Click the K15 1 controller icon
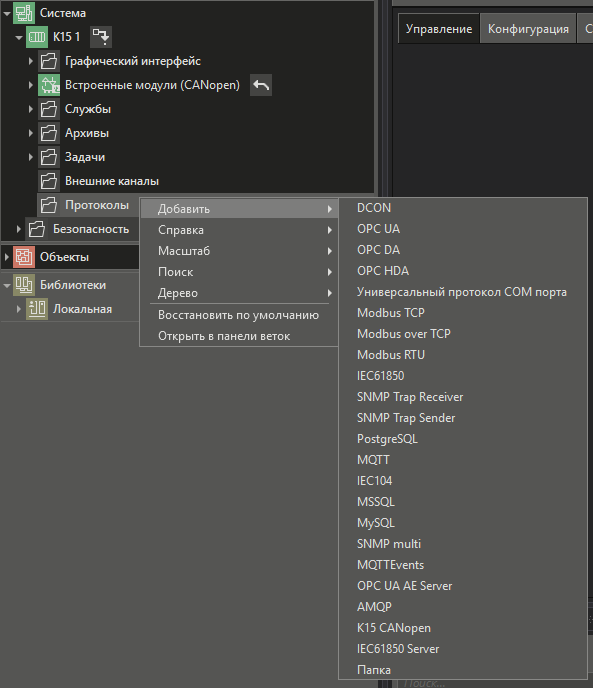This screenshot has width=593, height=688. 37,37
